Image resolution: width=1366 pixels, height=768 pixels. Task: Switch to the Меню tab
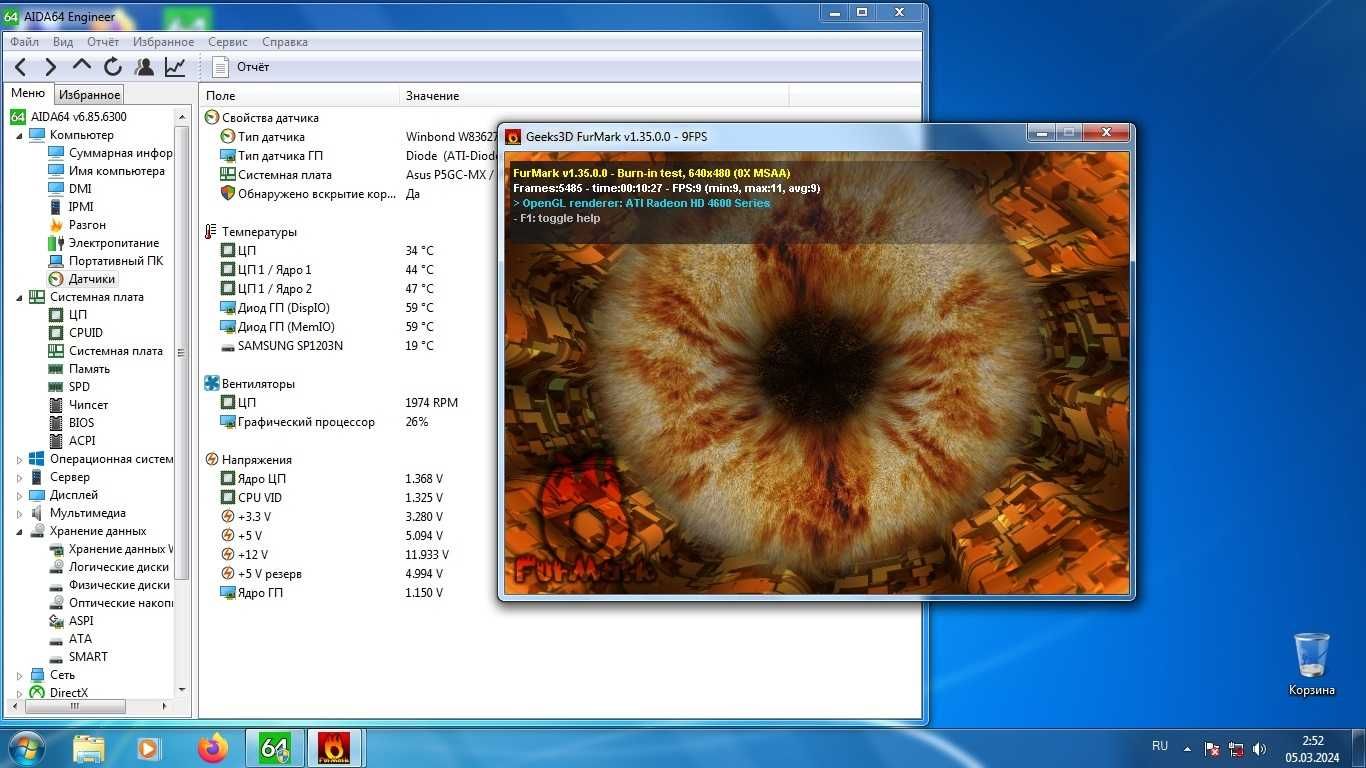click(28, 94)
